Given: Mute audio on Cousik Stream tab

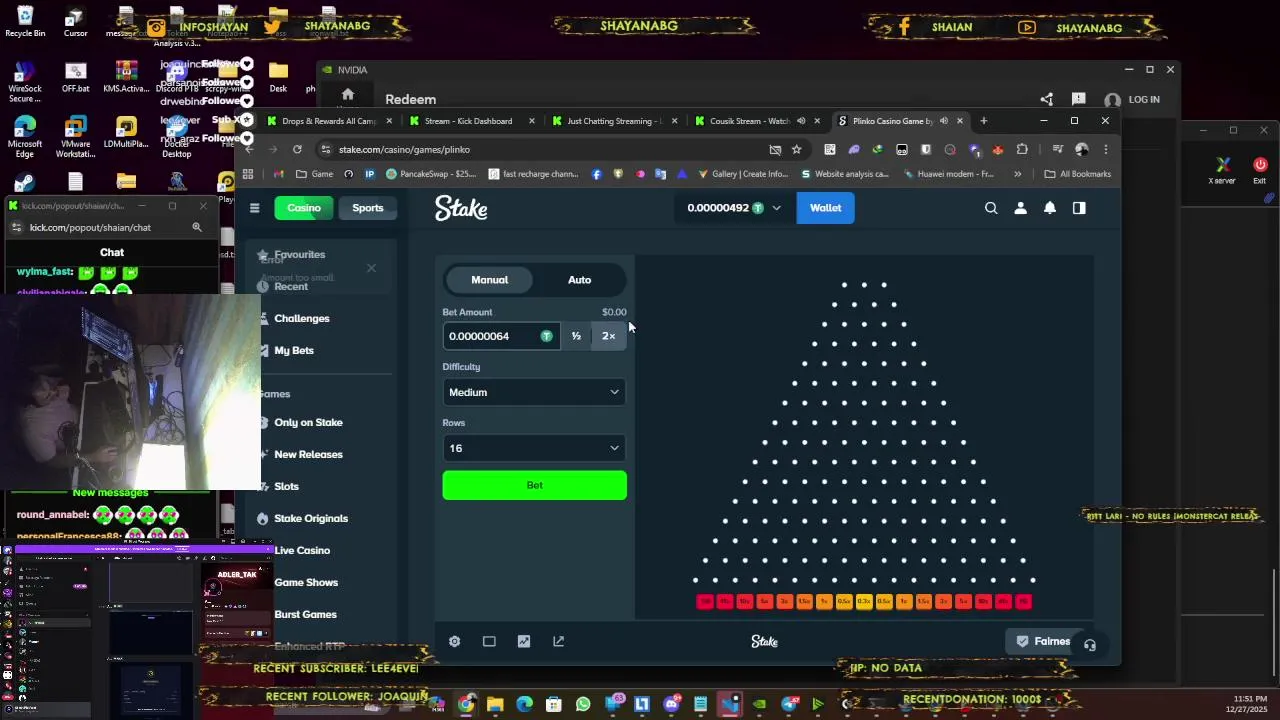Looking at the screenshot, I should click(800, 121).
